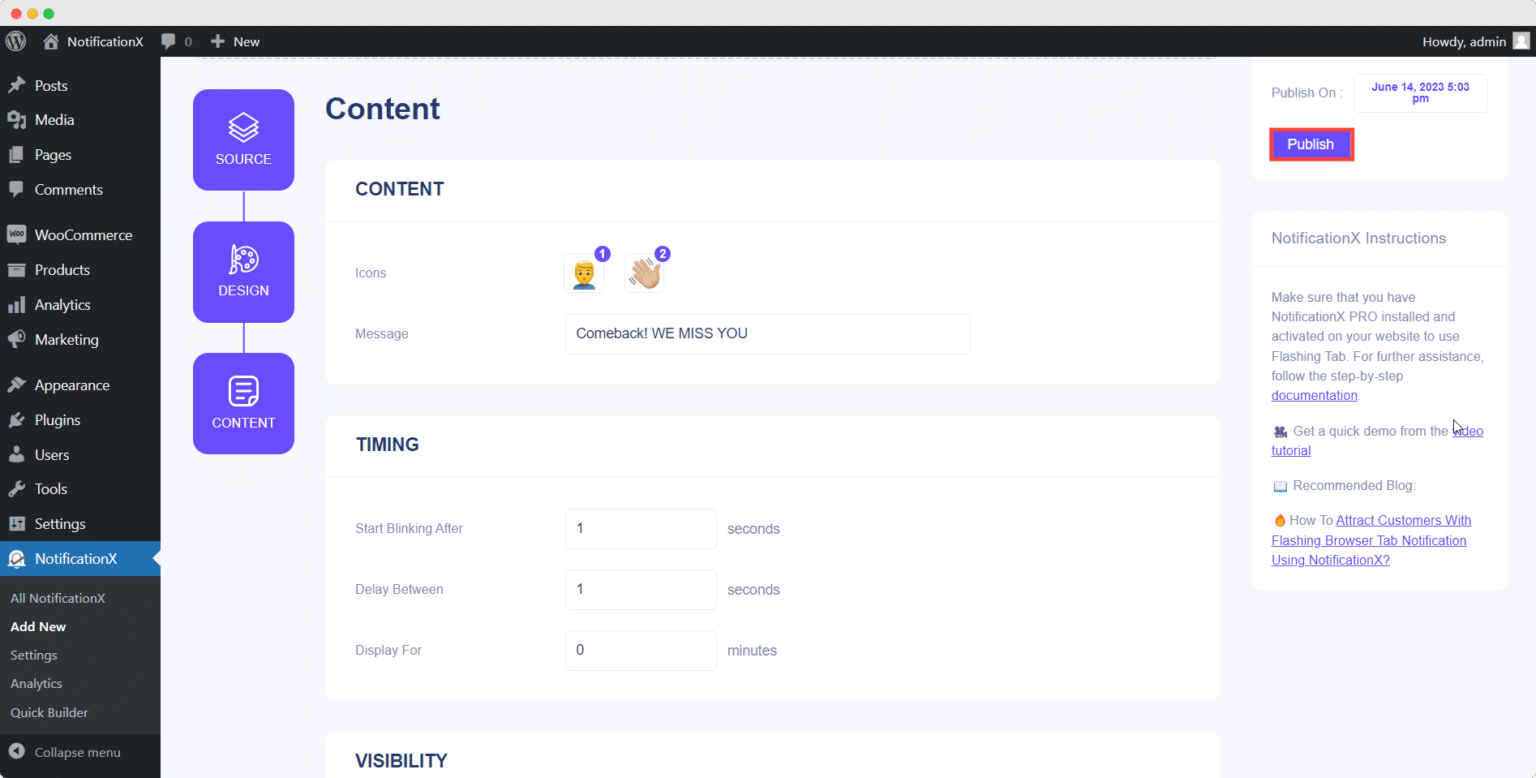The height and width of the screenshot is (778, 1536).
Task: Open Quick Builder submenu item
Action: tap(49, 712)
